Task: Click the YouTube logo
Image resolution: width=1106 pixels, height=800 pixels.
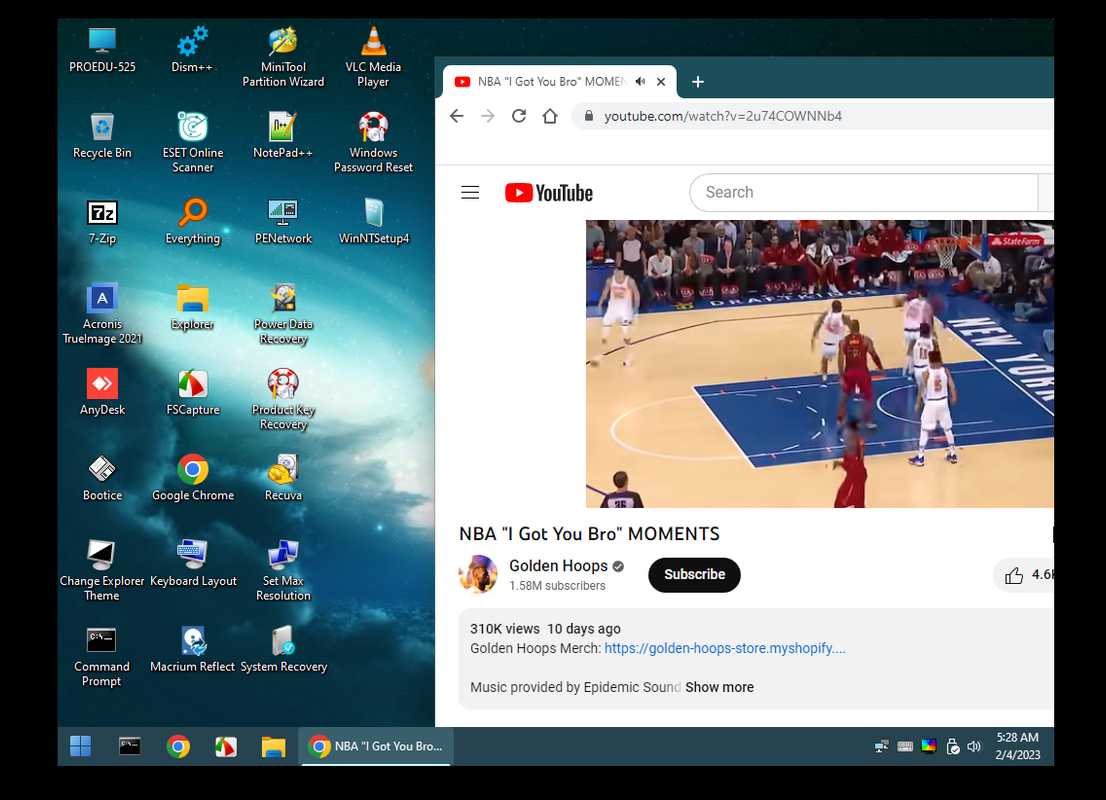Action: 549,193
